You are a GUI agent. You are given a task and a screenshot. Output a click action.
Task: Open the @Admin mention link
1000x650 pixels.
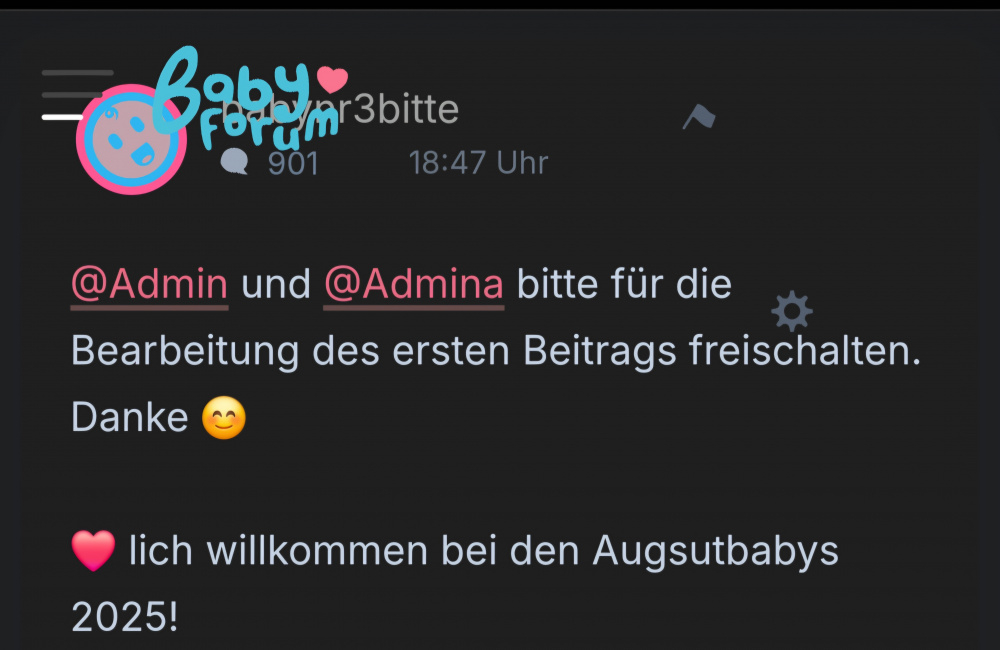click(149, 284)
